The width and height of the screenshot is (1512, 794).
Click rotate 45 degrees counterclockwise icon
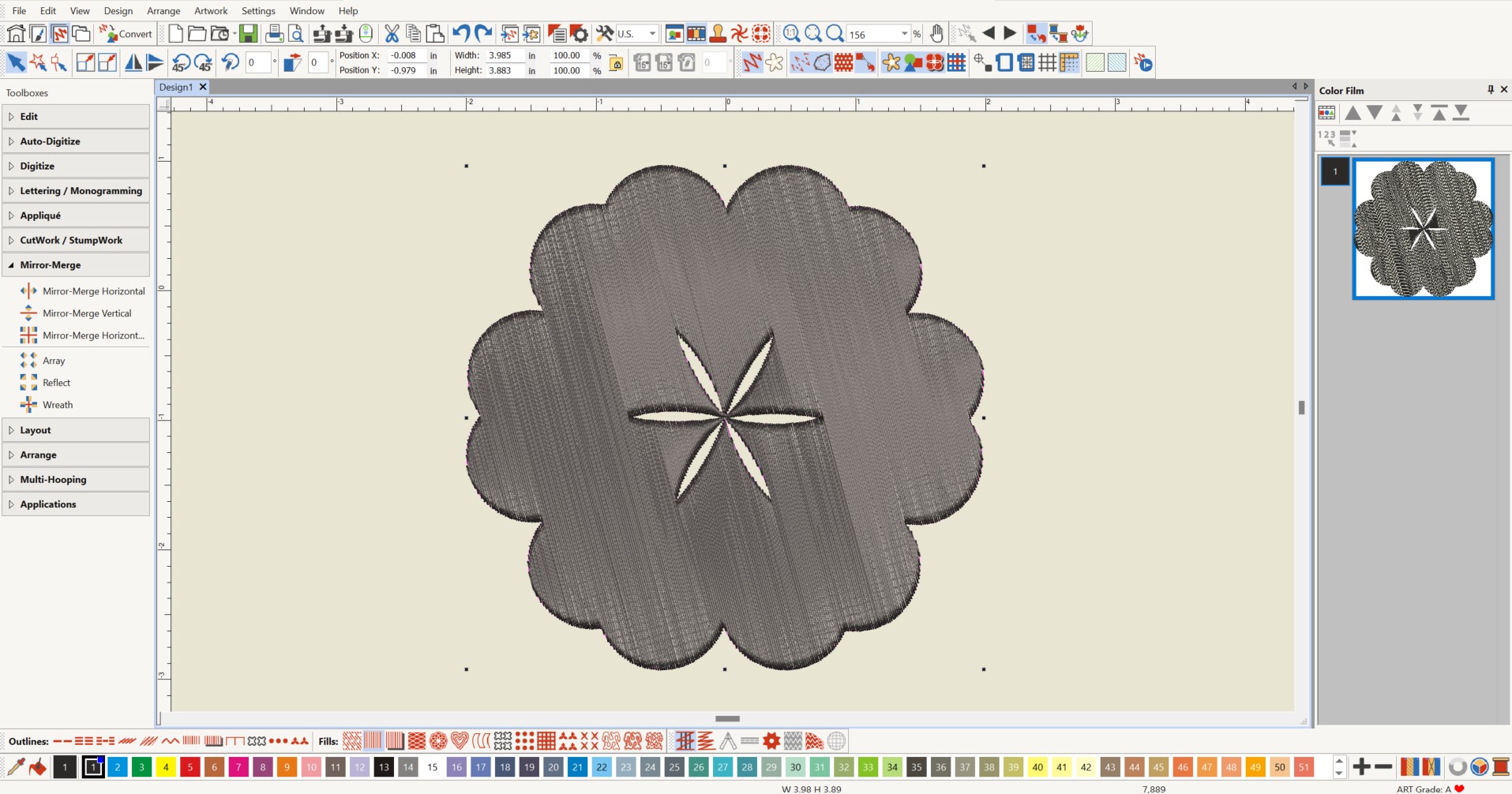click(181, 62)
